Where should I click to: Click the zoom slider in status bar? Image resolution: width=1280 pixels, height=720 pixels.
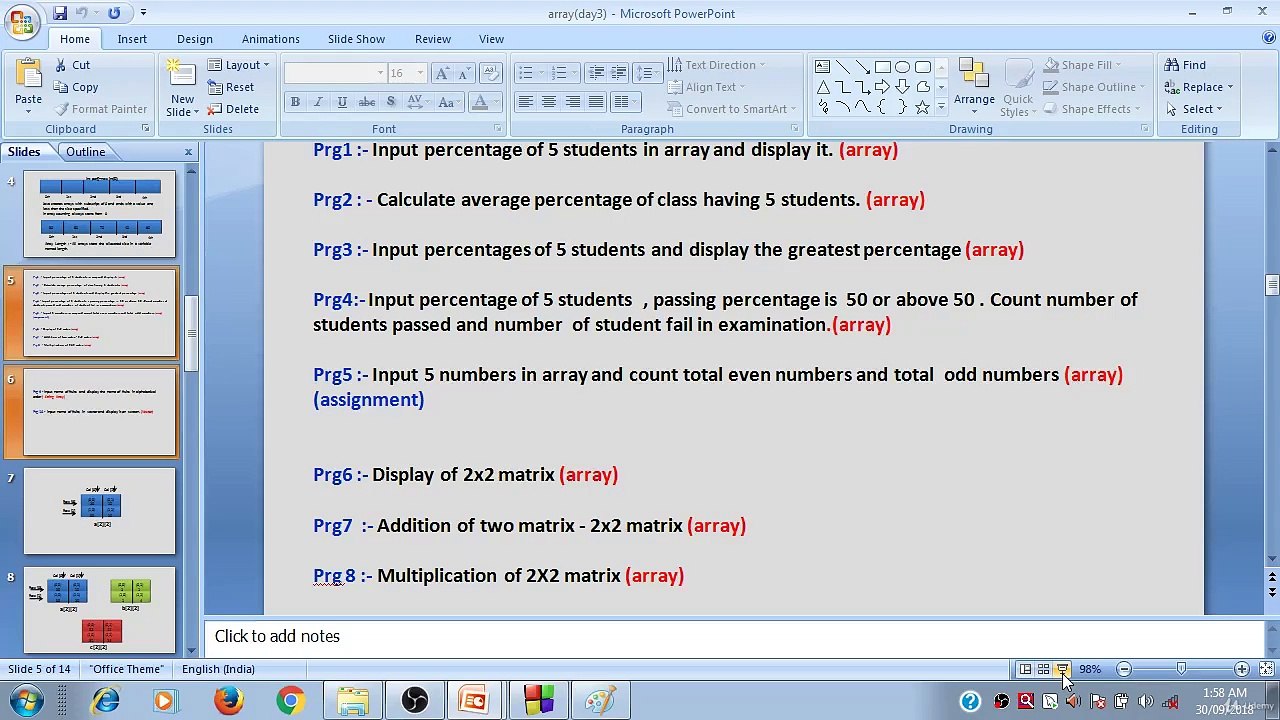tap(1182, 669)
